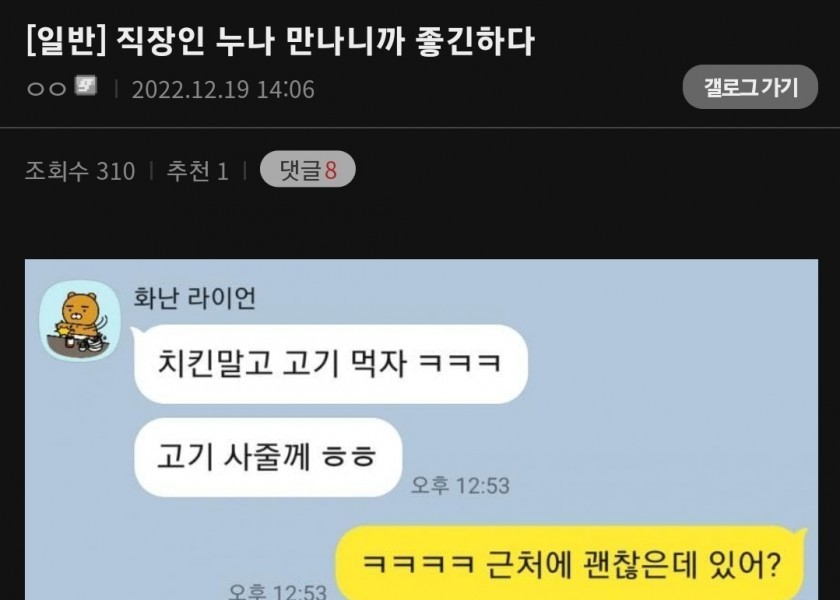Viewport: 840px width, 600px height.
Task: Click the post date 2022.12.19 14:06
Action: pyautogui.click(x=223, y=89)
